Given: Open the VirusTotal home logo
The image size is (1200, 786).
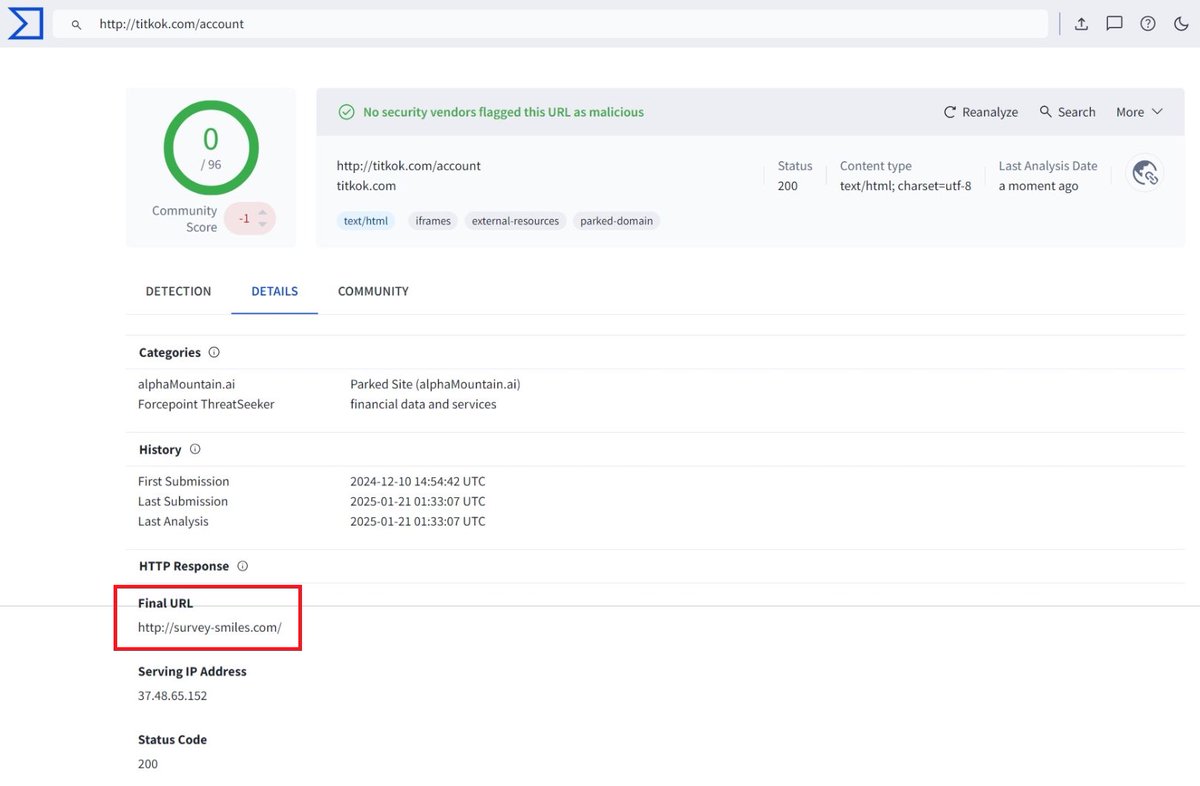Looking at the screenshot, I should pos(25,24).
